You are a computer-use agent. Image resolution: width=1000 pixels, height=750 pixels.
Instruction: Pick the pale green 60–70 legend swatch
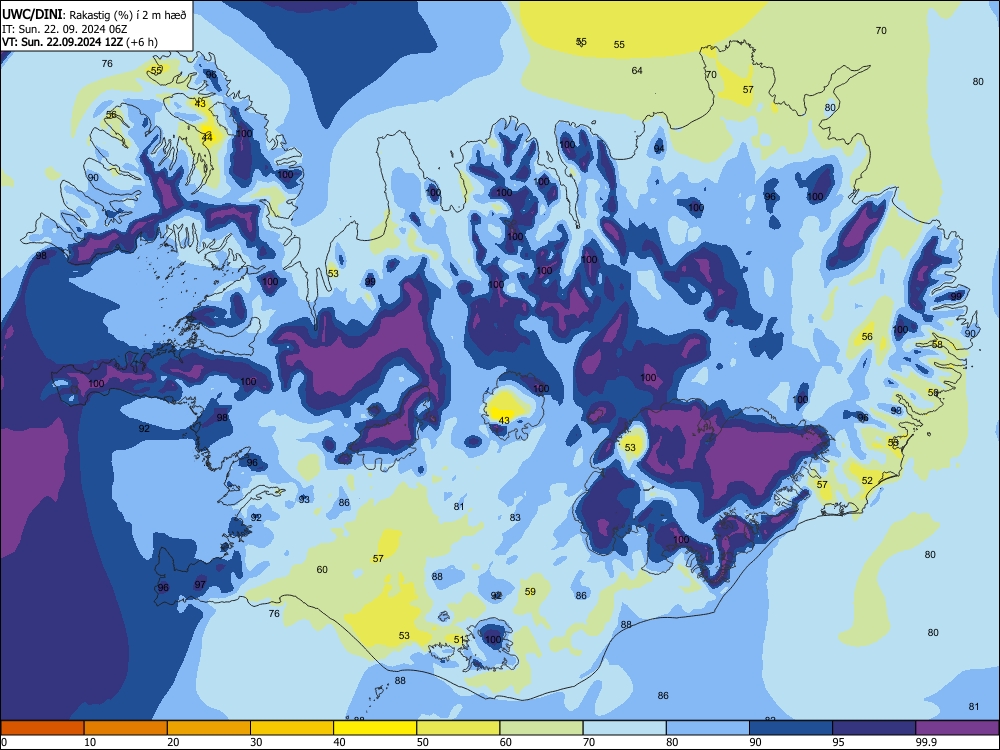[541, 728]
